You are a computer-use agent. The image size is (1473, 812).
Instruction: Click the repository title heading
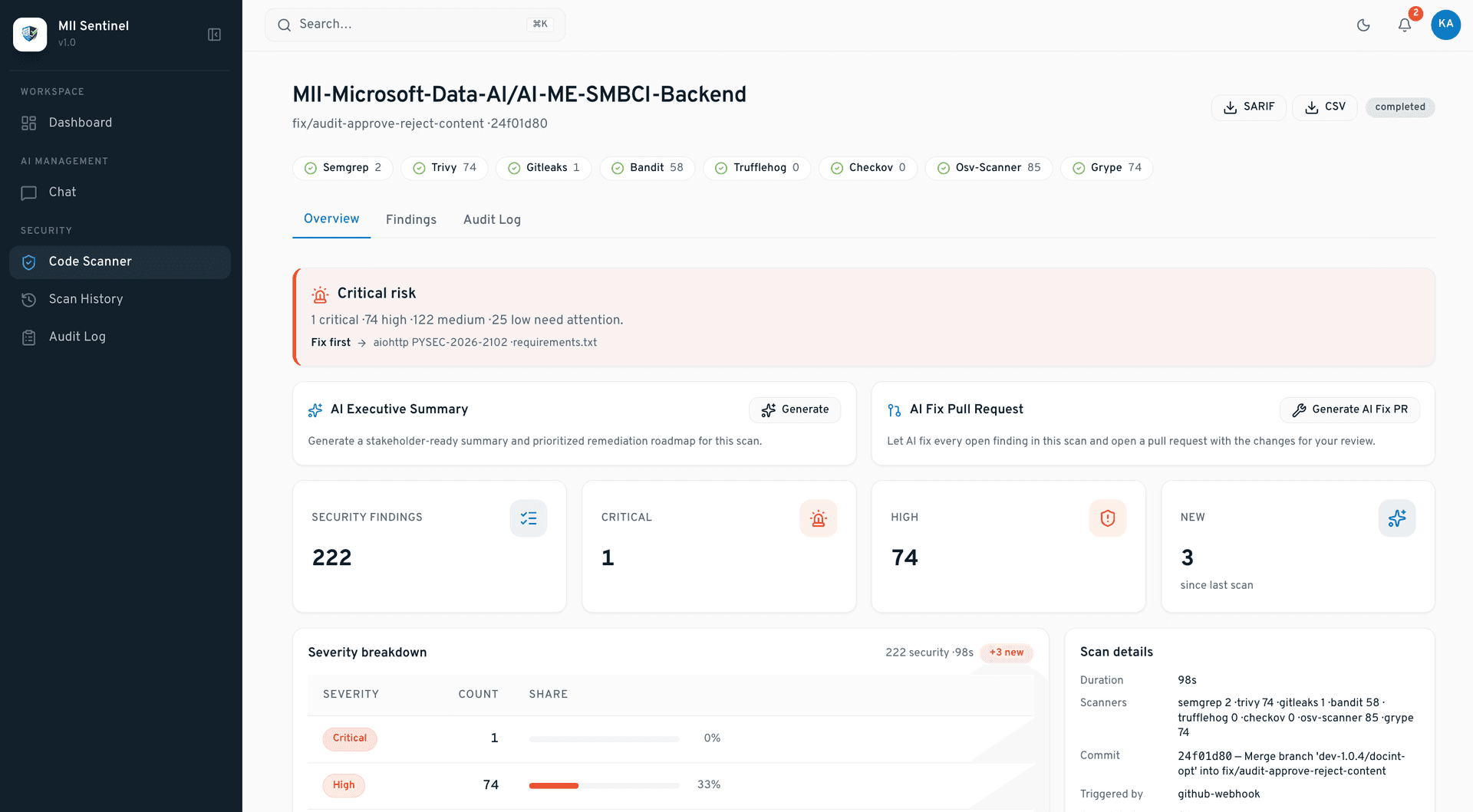click(x=519, y=95)
